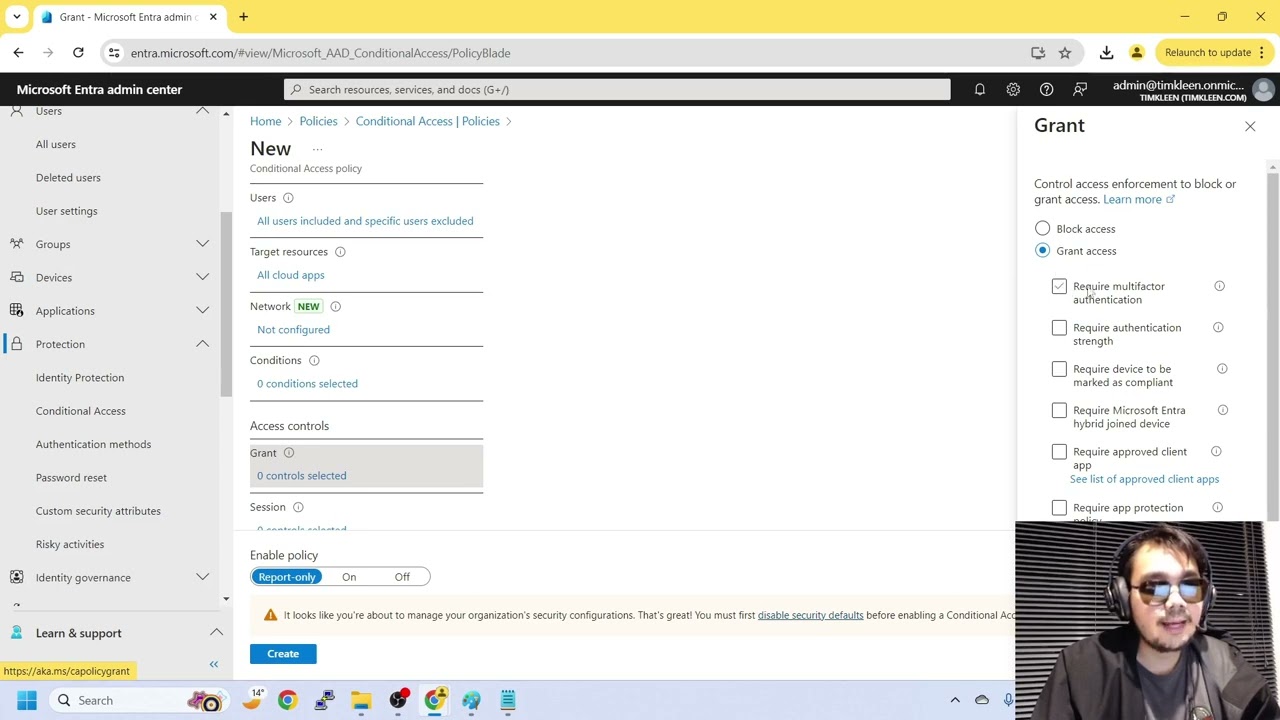
Task: Click the browser back arrow
Action: [18, 52]
